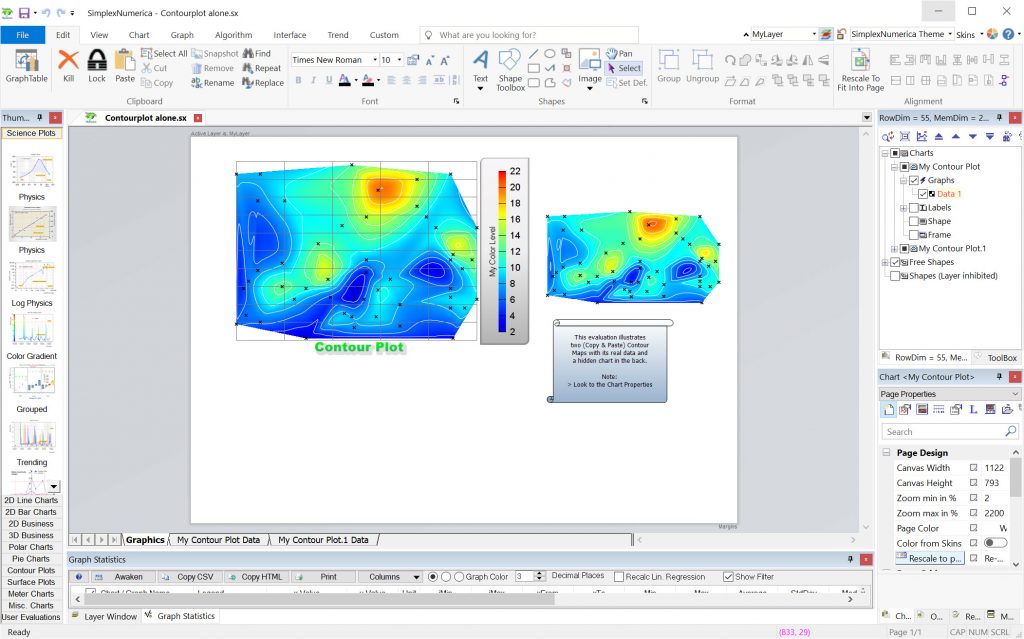Collapse the Page Design section
1024x639 pixels.
coord(886,452)
